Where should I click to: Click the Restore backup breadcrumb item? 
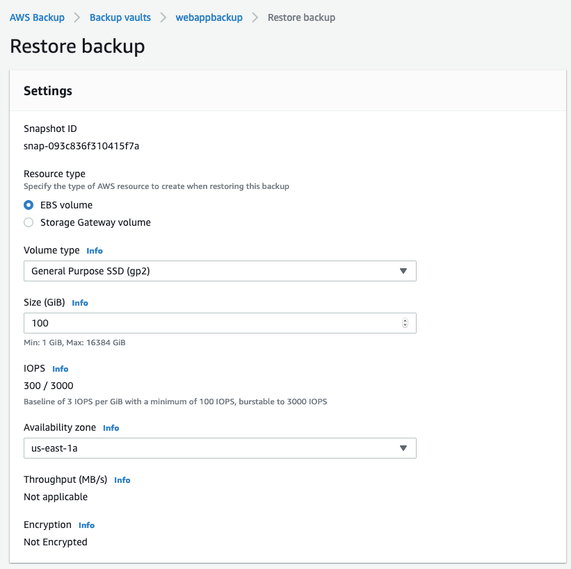coord(302,17)
